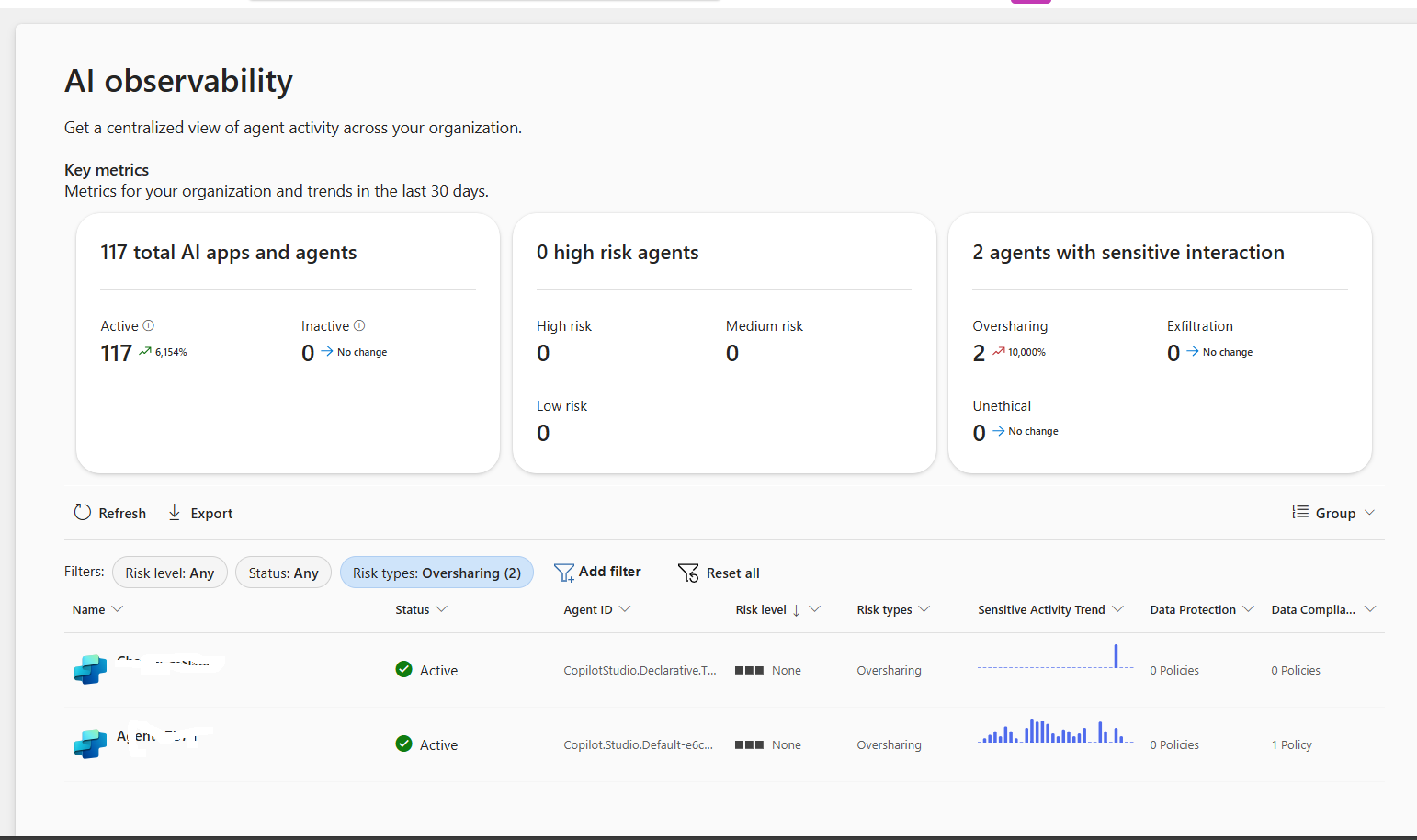Click the first agent's Copilot Studio icon
1417x840 pixels.
90,669
